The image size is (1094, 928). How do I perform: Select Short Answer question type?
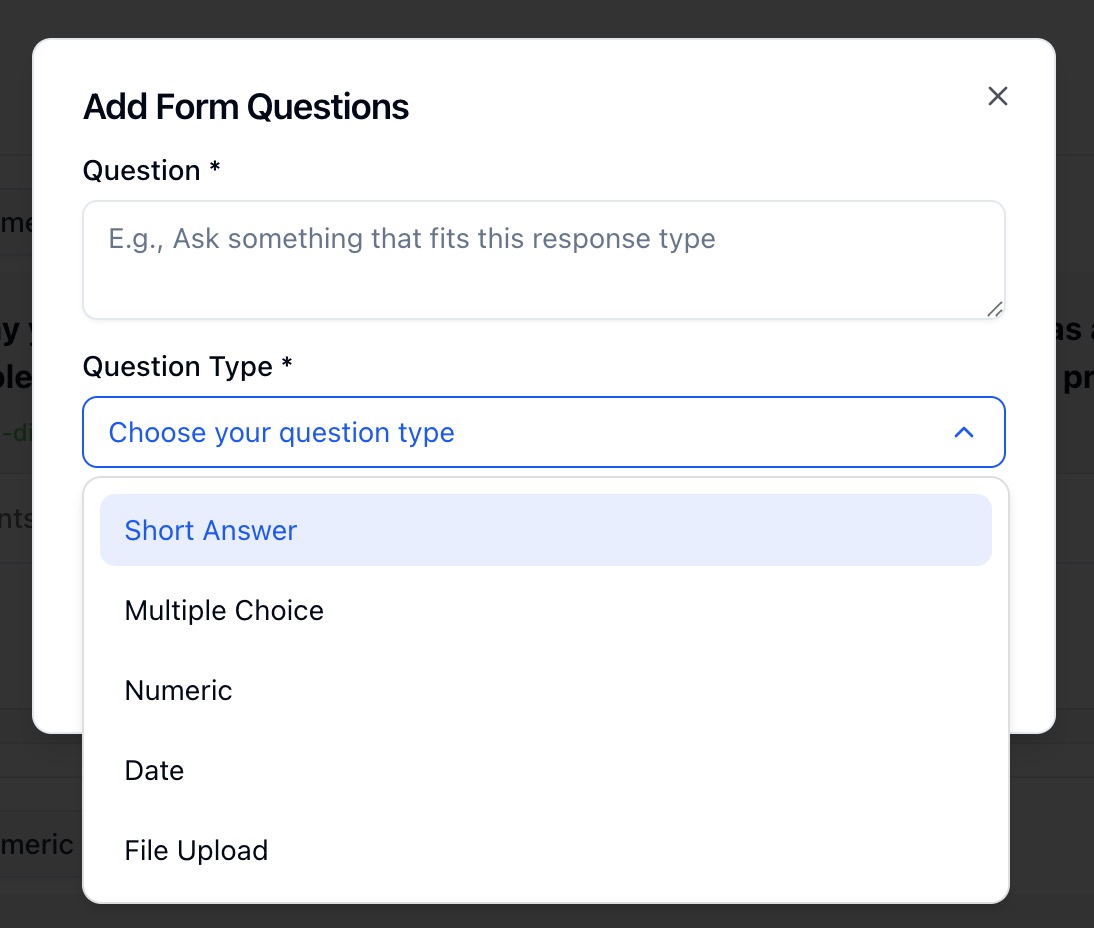[211, 530]
